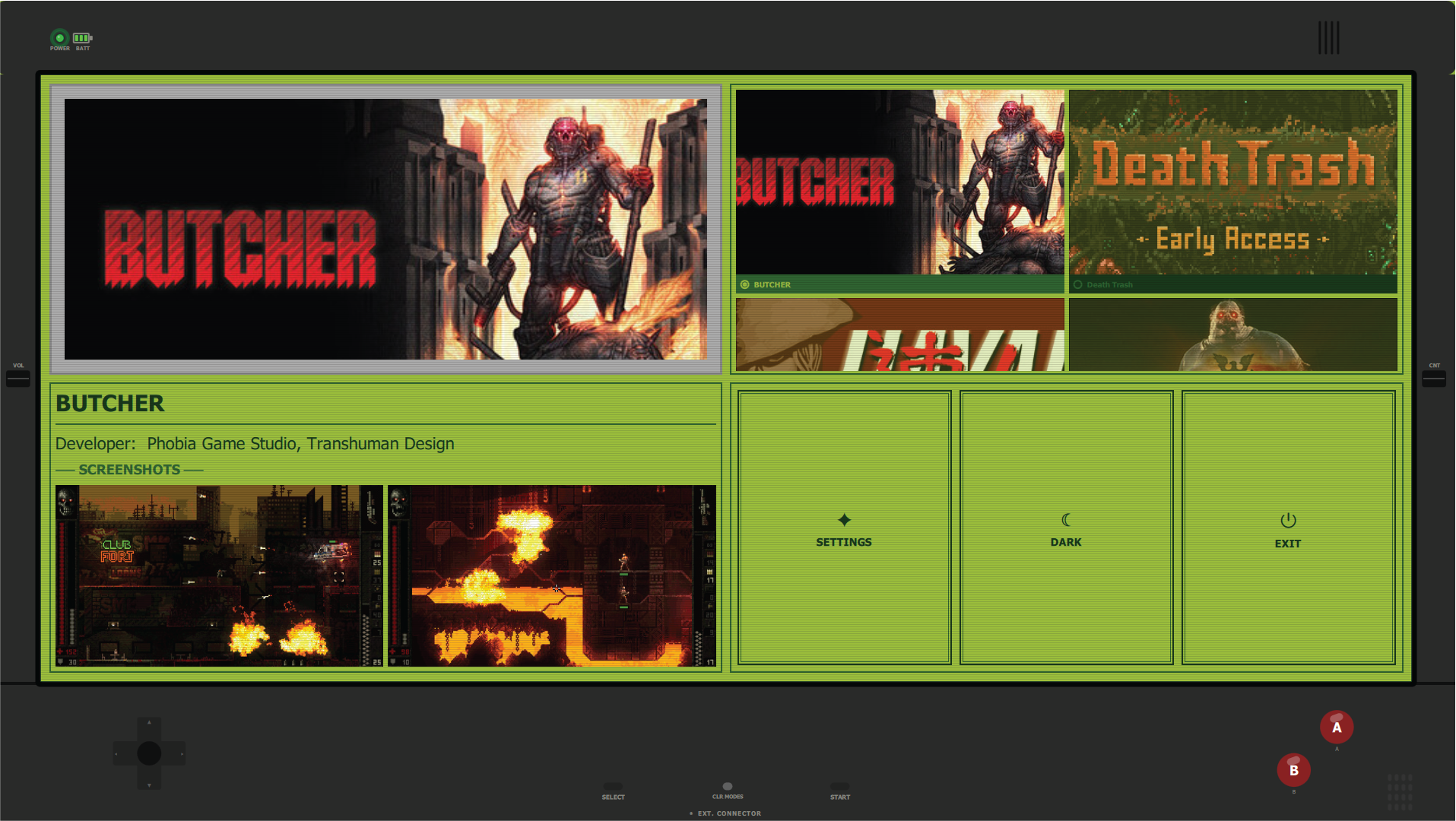Click the Exit power symbol icon
The image size is (1456, 821).
(1288, 521)
